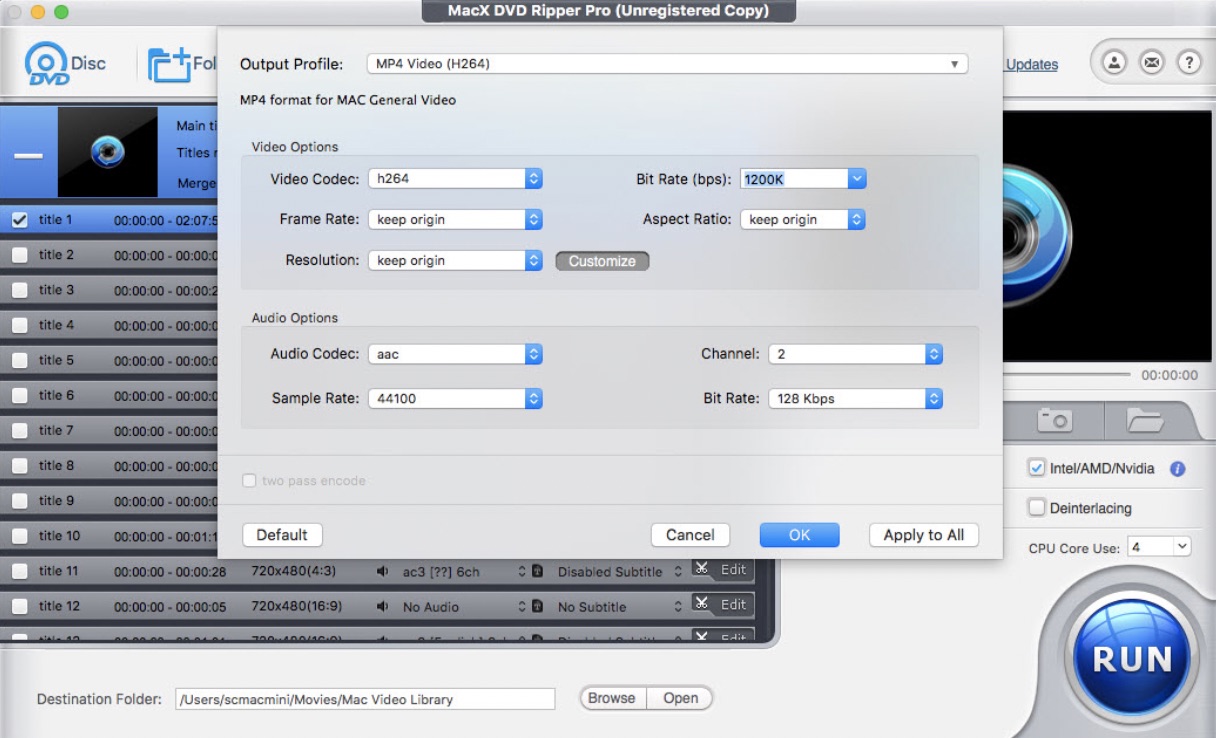Click 720x480(4:3) on title 11 row
The image size is (1216, 738).
coord(294,572)
